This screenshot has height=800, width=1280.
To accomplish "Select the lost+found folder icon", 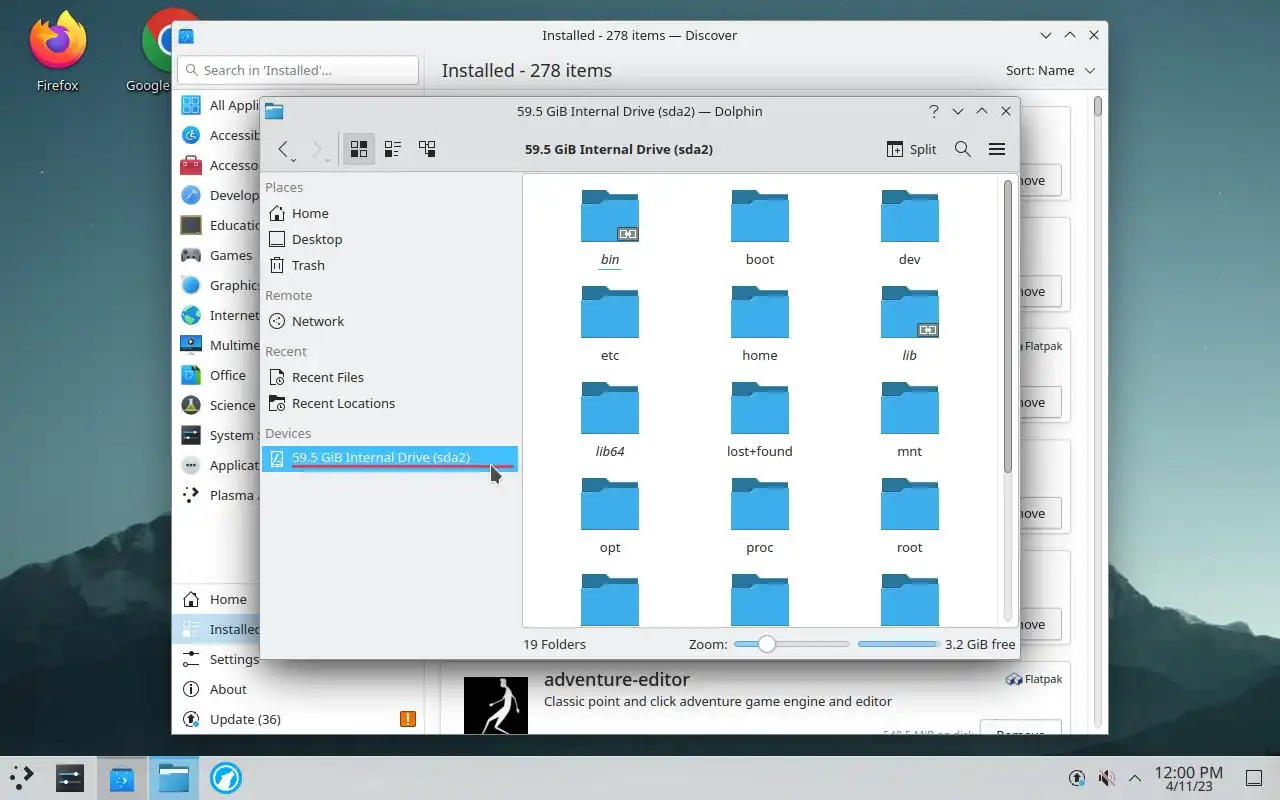I will tap(760, 408).
